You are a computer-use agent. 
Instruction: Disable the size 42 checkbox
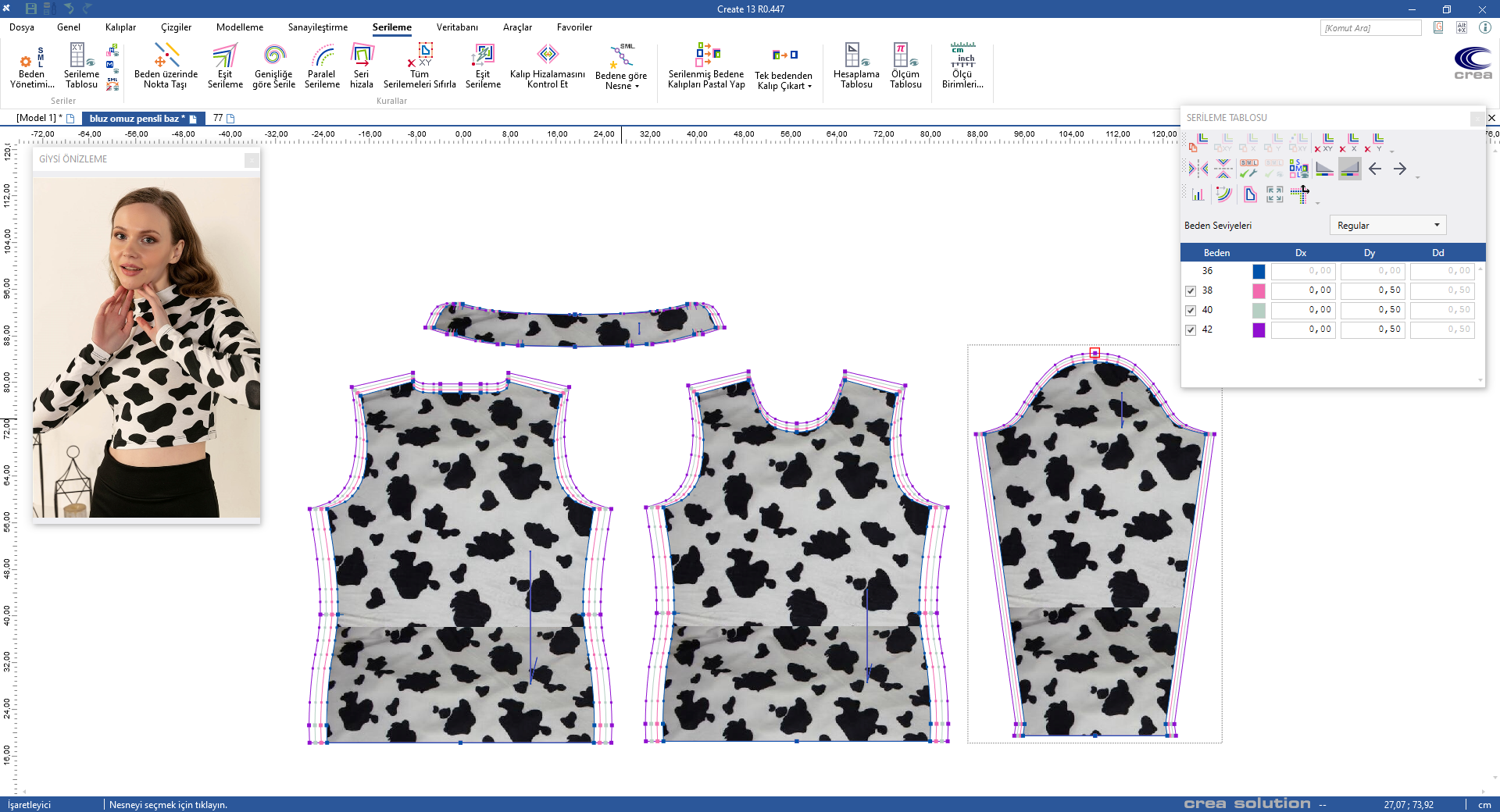click(x=1191, y=330)
